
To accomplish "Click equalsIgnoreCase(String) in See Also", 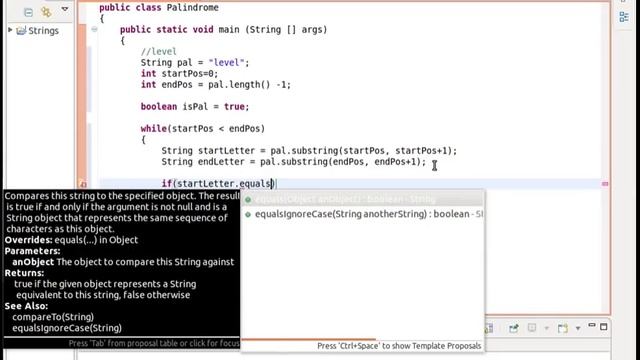I will click(67, 328).
